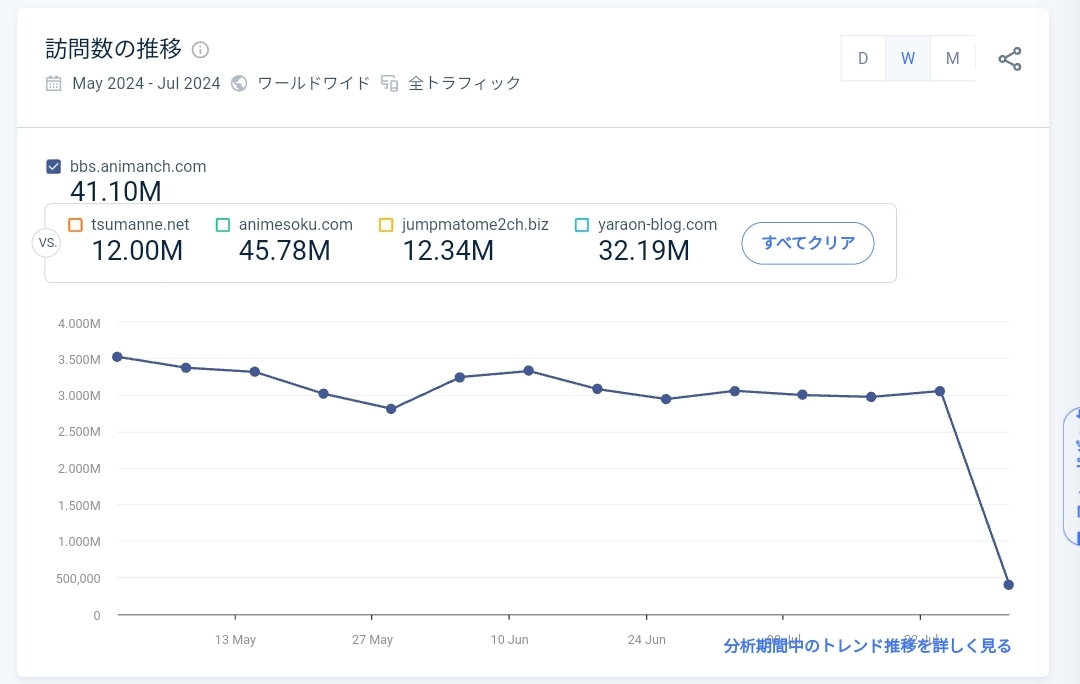Select the weekly W view tab
Image resolution: width=1080 pixels, height=684 pixels.
tap(908, 59)
